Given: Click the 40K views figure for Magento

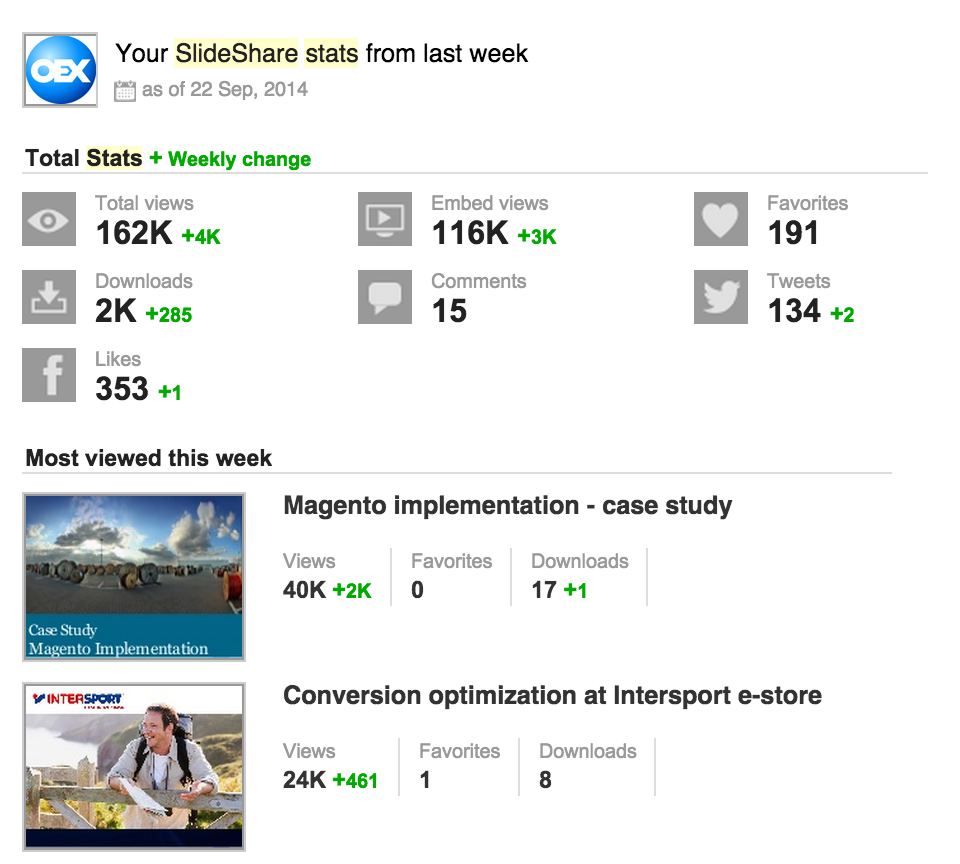Looking at the screenshot, I should [x=304, y=590].
